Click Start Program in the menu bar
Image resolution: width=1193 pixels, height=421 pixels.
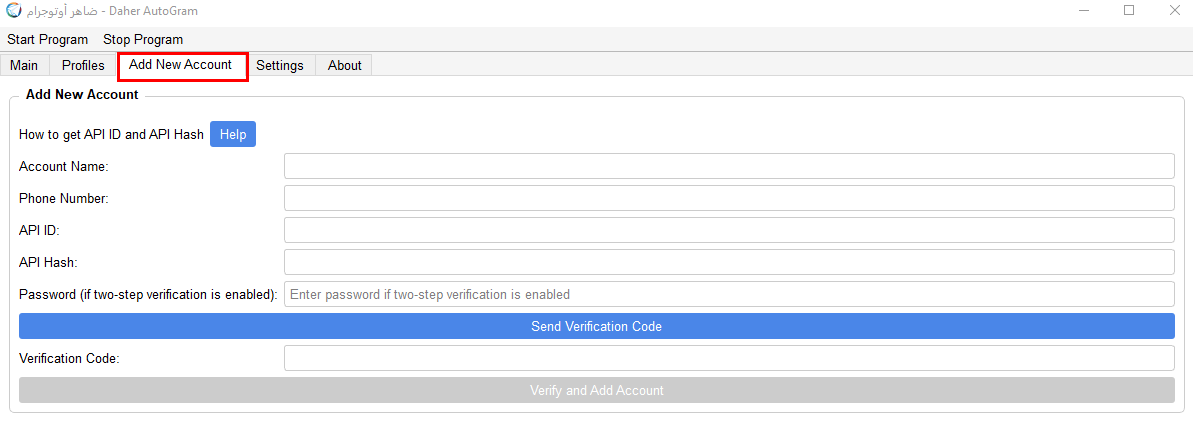[48, 39]
